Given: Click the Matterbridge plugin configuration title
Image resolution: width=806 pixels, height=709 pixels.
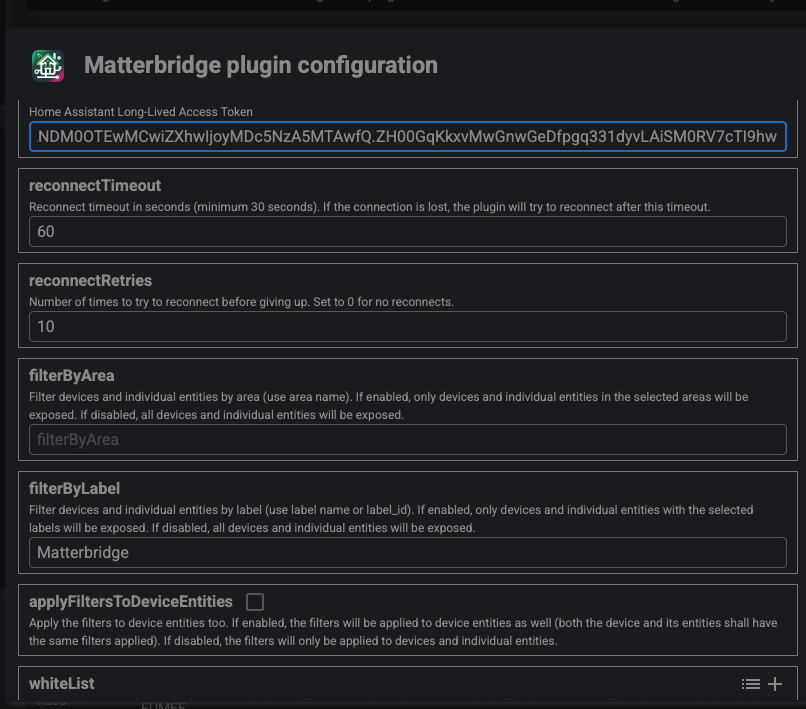Looking at the screenshot, I should click(x=261, y=66).
